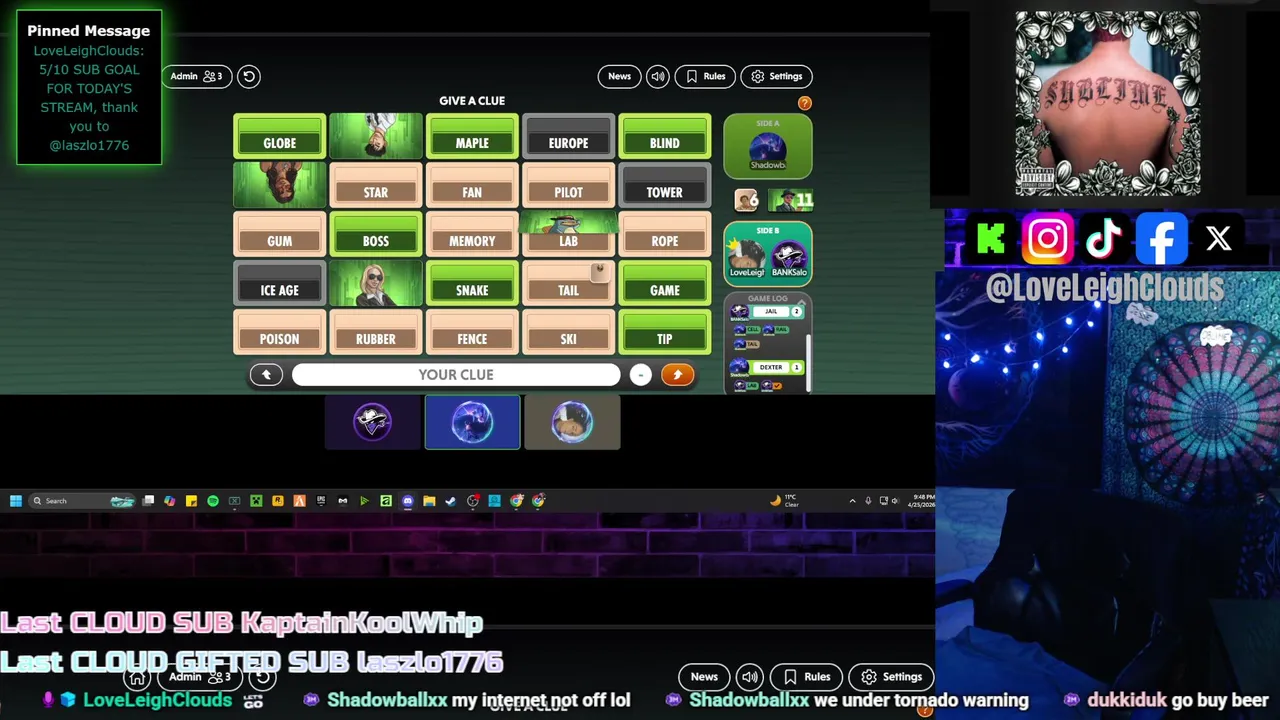The height and width of the screenshot is (720, 1280).
Task: Collapse the Game Log panel chevron
Action: [x=801, y=300]
